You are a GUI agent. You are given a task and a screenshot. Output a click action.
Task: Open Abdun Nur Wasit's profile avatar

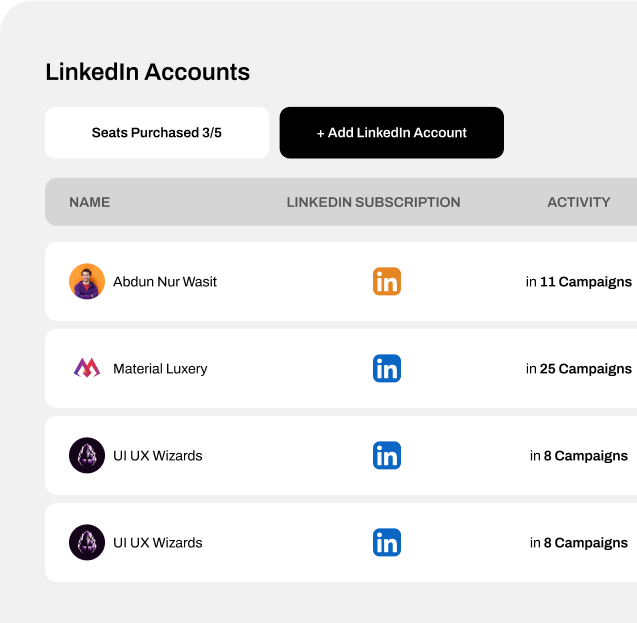(x=87, y=281)
